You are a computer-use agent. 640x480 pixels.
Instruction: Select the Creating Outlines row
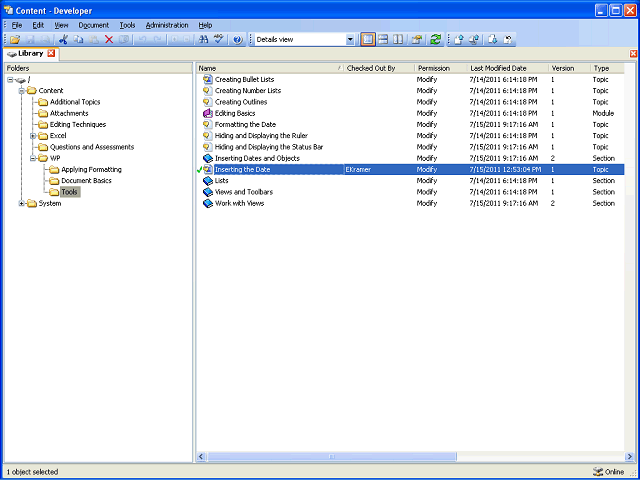(x=410, y=102)
